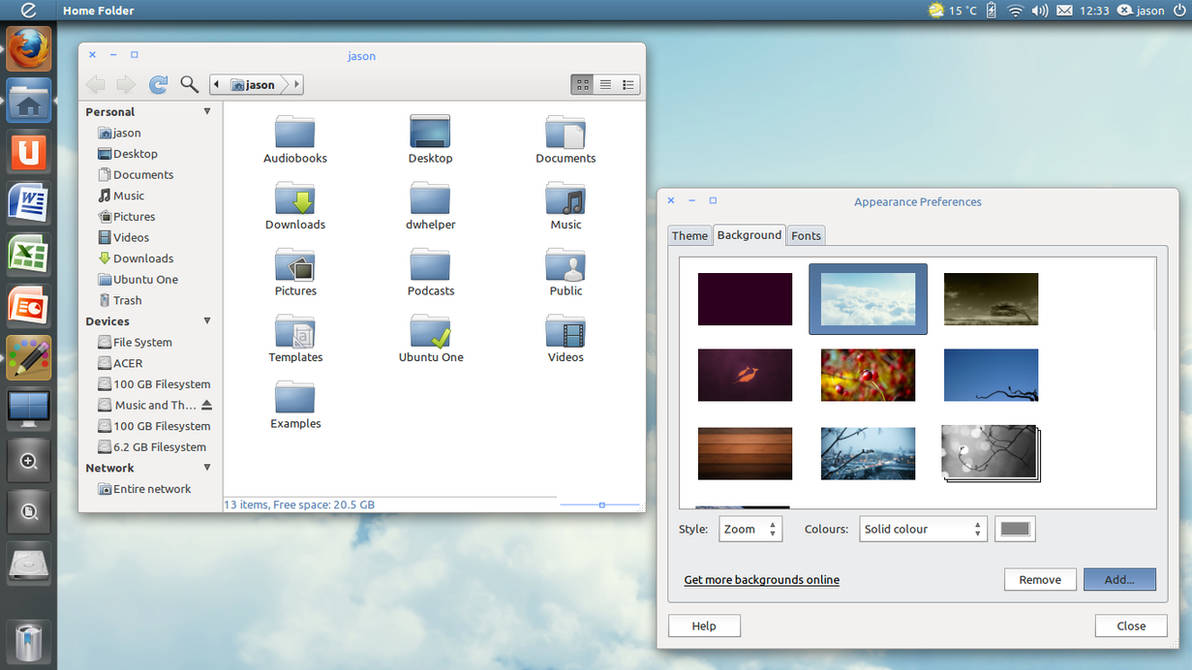Screen dimensions: 1192x670
Task: Switch to compact view mode
Action: 628,84
